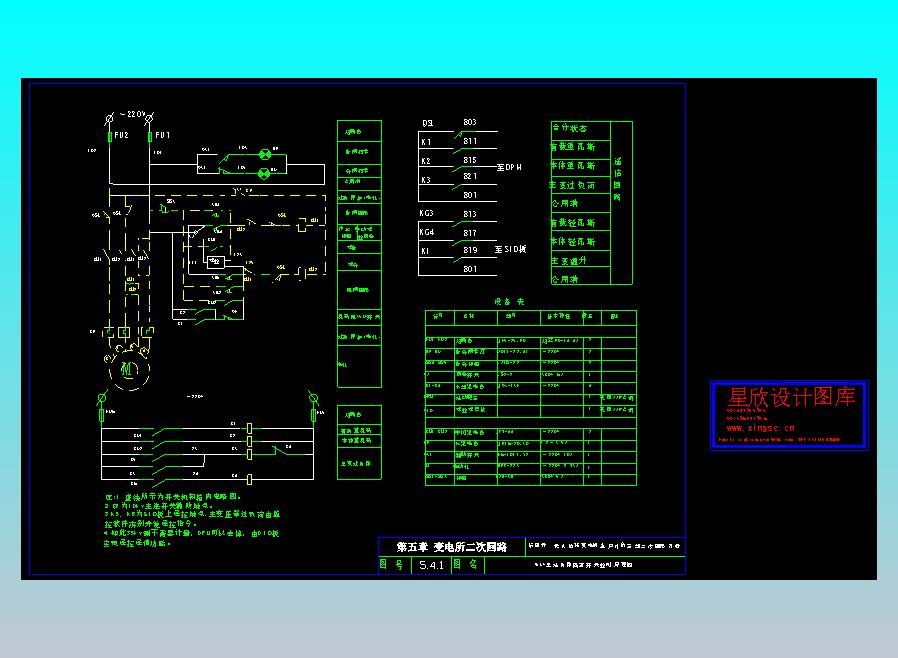Click the 有载重瓦斯 table cell
This screenshot has height=658, width=898.
[x=581, y=147]
